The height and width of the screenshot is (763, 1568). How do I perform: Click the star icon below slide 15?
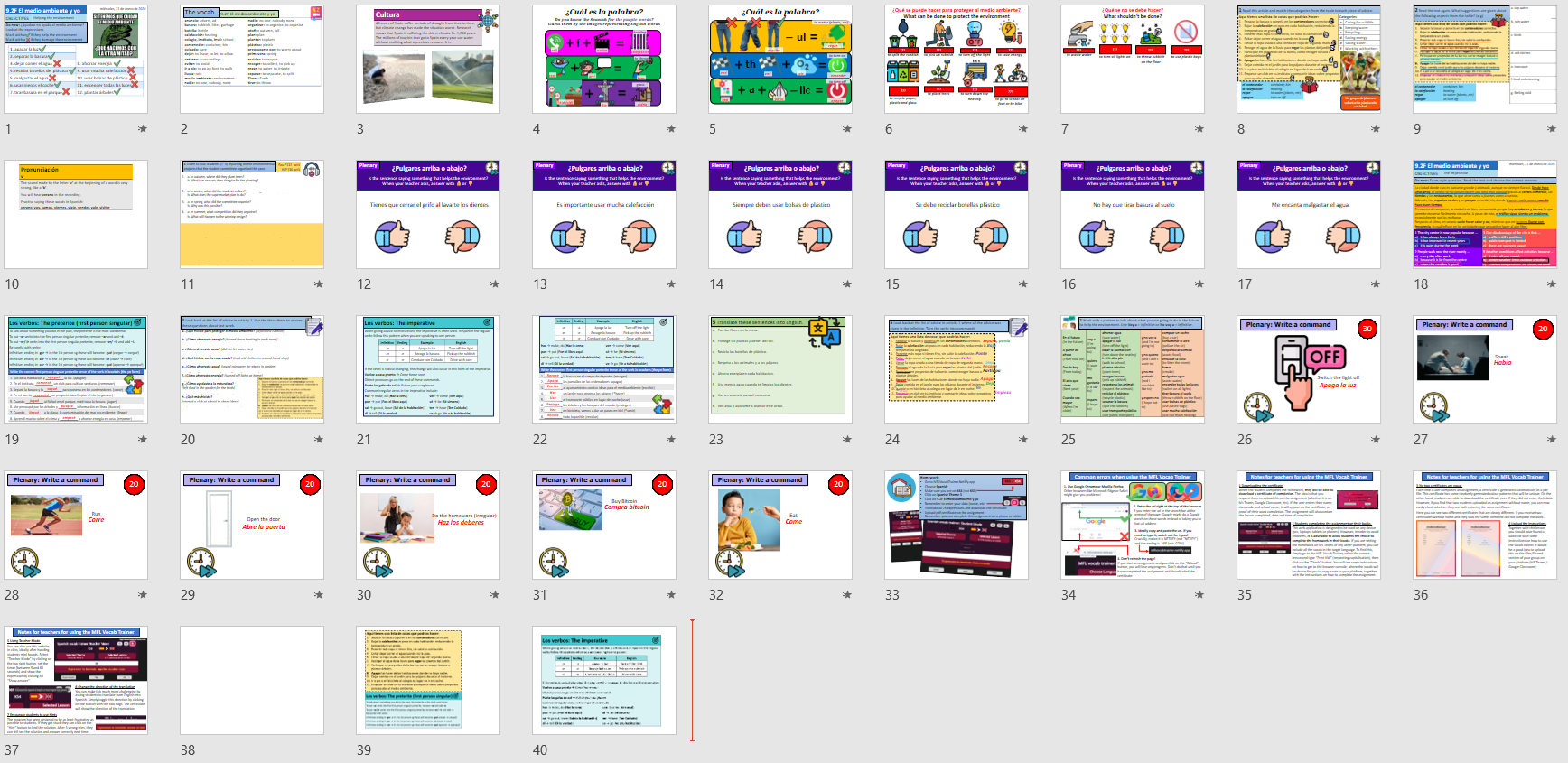pos(1022,284)
